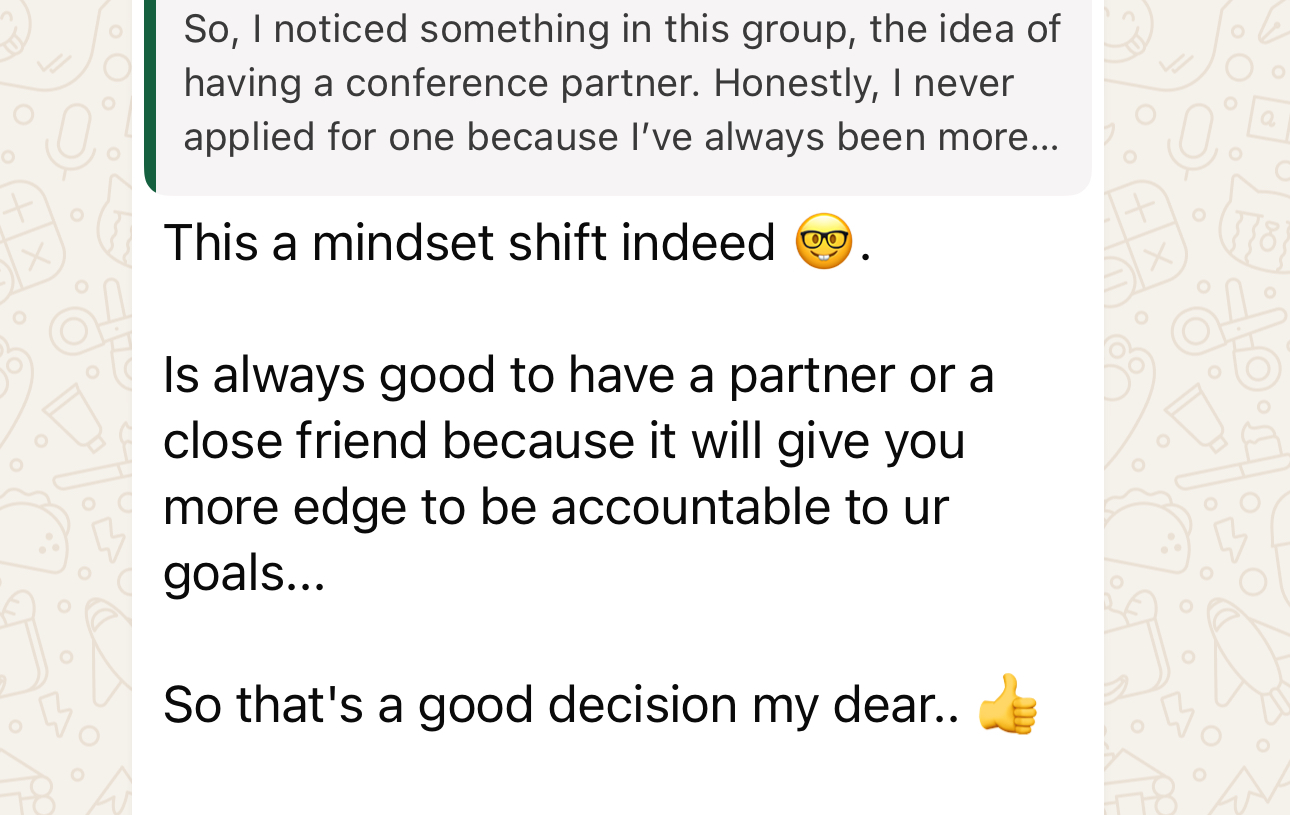
Task: Click the empty bubble area below the last line
Action: coord(618,780)
